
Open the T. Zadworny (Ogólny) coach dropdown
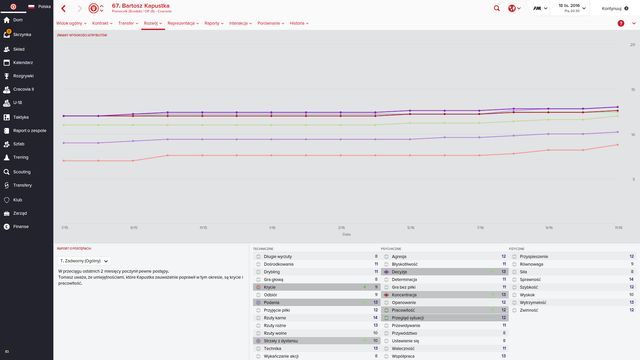tap(84, 261)
